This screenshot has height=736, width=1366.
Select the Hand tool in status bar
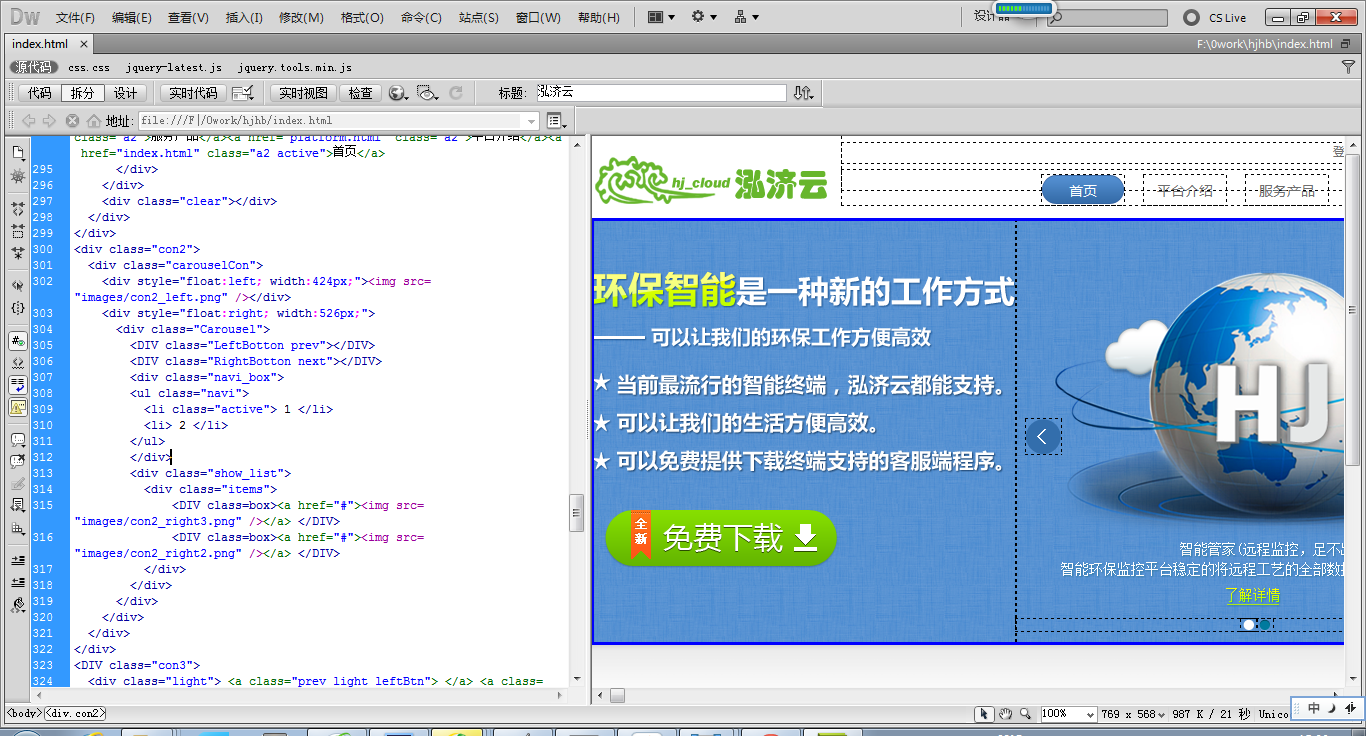1005,713
